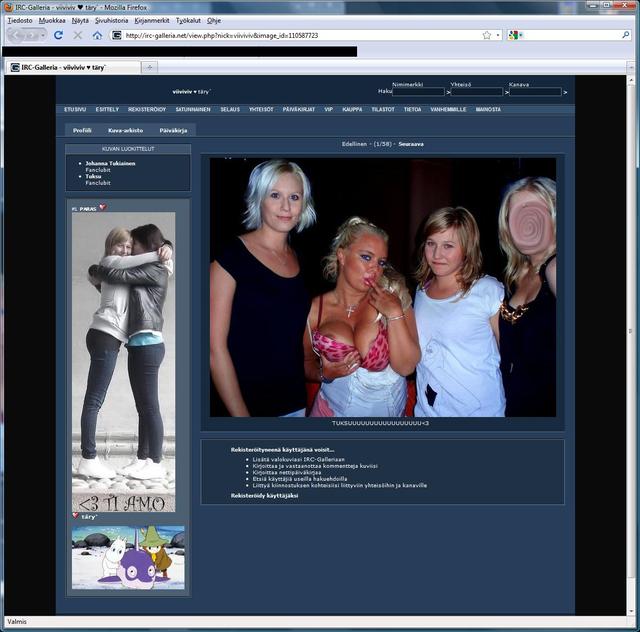Viewport: 640px width, 632px height.
Task: Click the viiviviv ♥ täry header title
Action: click(x=191, y=92)
